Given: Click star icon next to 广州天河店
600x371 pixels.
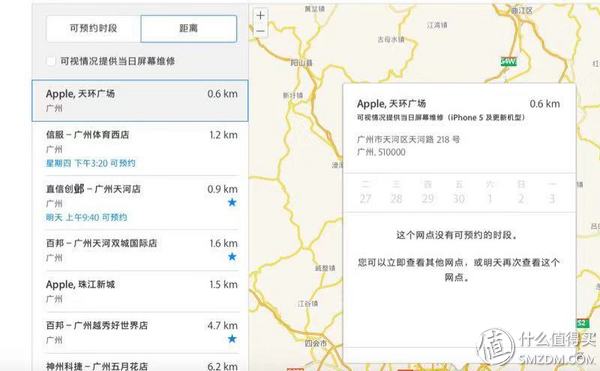Looking at the screenshot, I should click(232, 202).
